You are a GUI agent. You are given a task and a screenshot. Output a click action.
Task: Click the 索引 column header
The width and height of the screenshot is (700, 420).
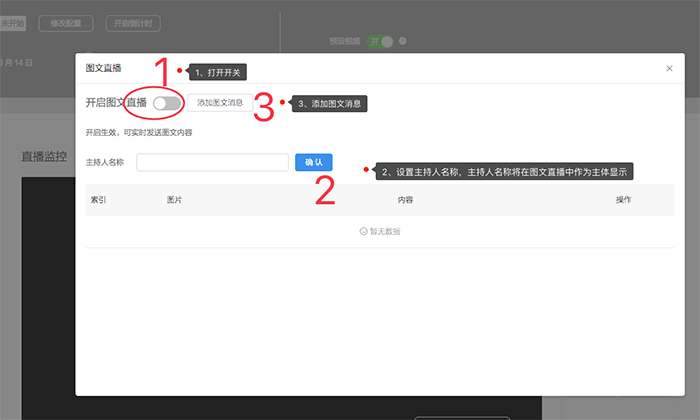[98, 200]
